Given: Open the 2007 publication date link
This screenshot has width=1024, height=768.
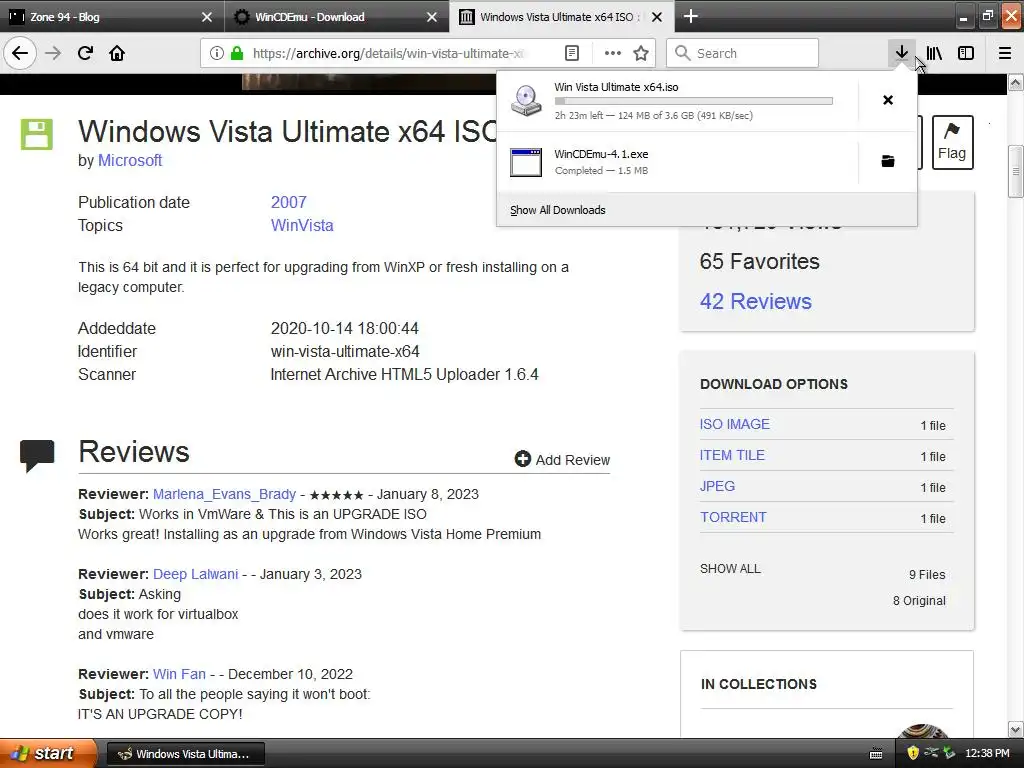Looking at the screenshot, I should [x=289, y=202].
